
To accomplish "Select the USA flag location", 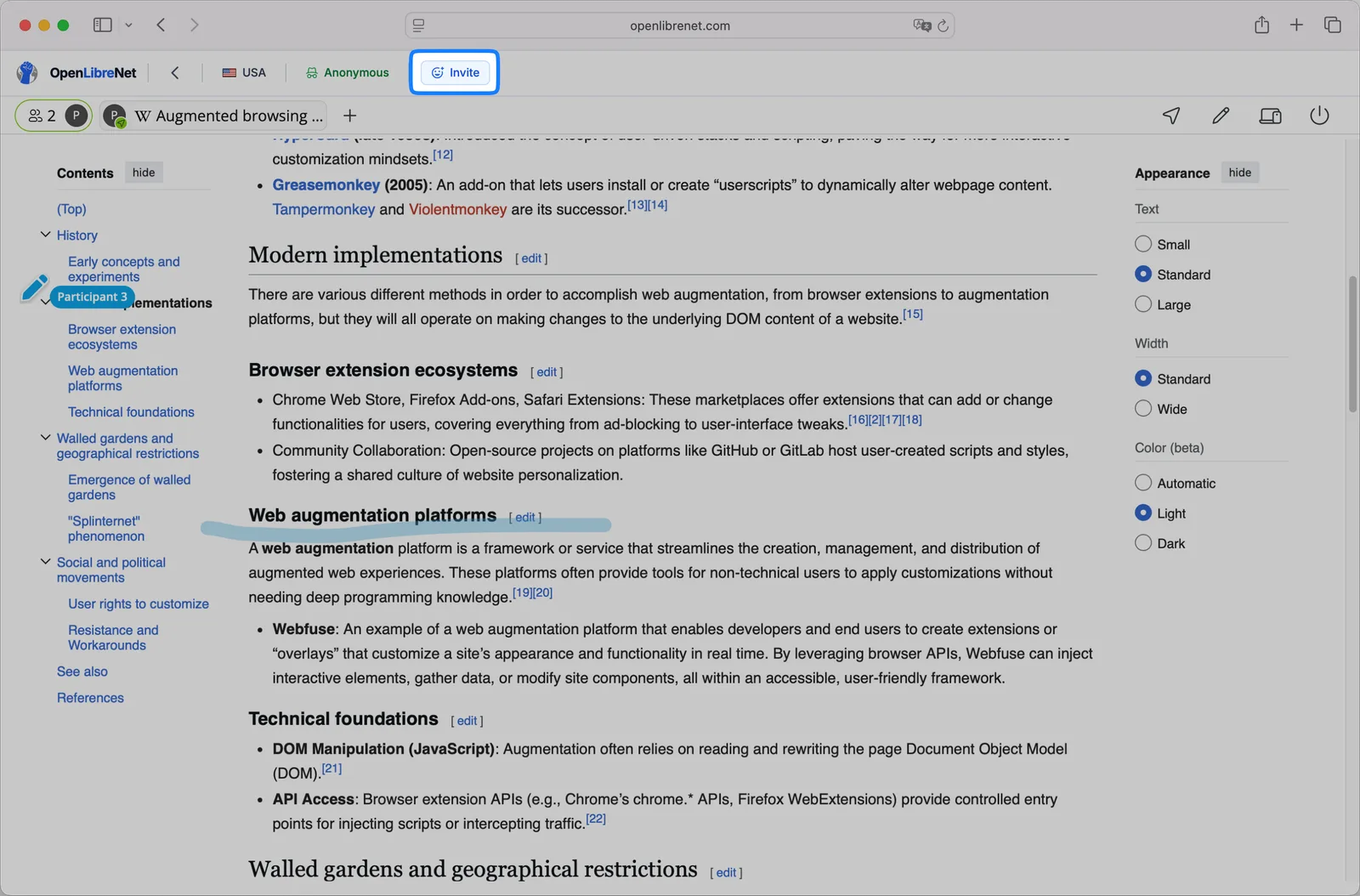I will click(244, 72).
